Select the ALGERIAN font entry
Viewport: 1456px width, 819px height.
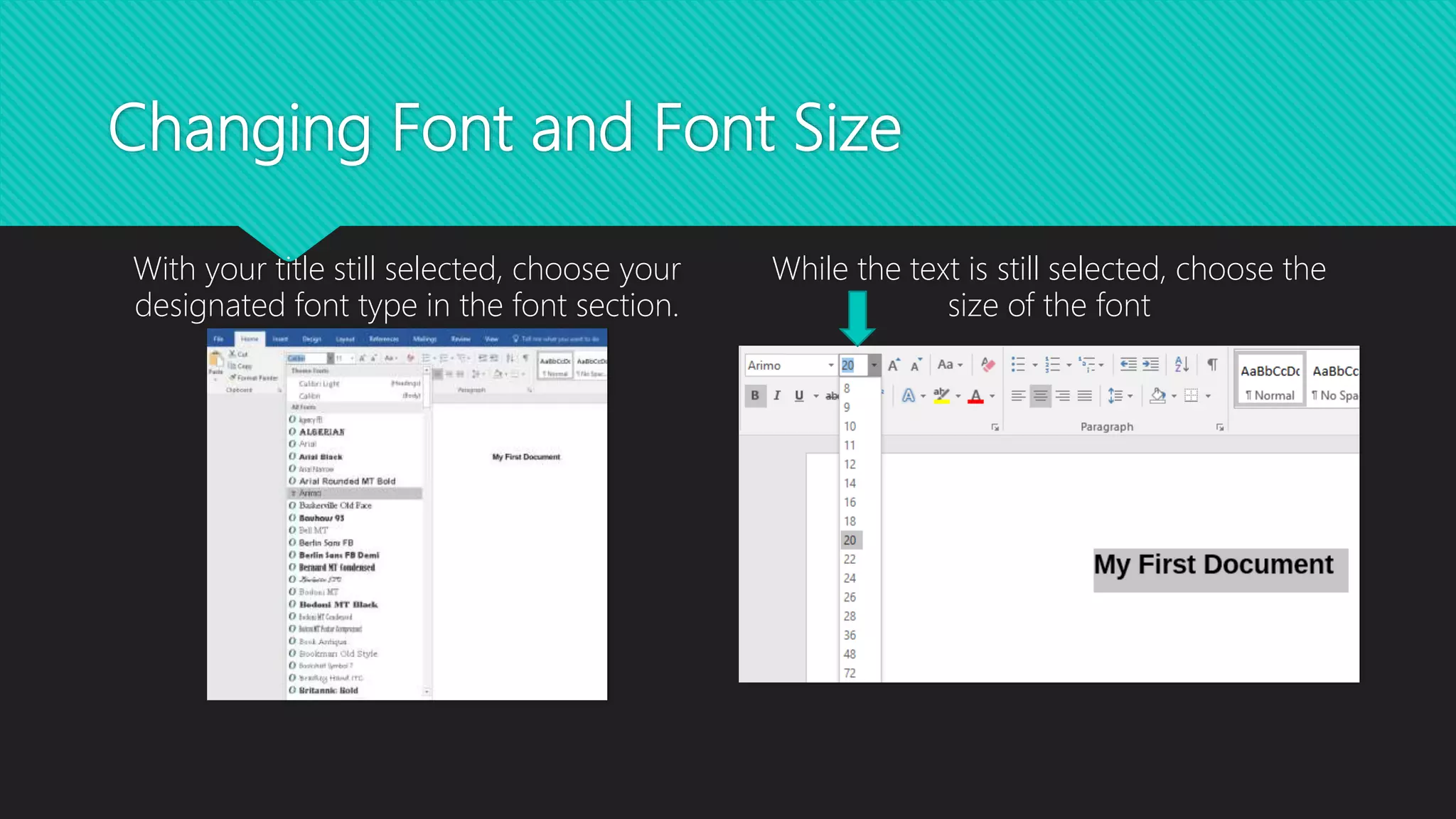[321, 432]
